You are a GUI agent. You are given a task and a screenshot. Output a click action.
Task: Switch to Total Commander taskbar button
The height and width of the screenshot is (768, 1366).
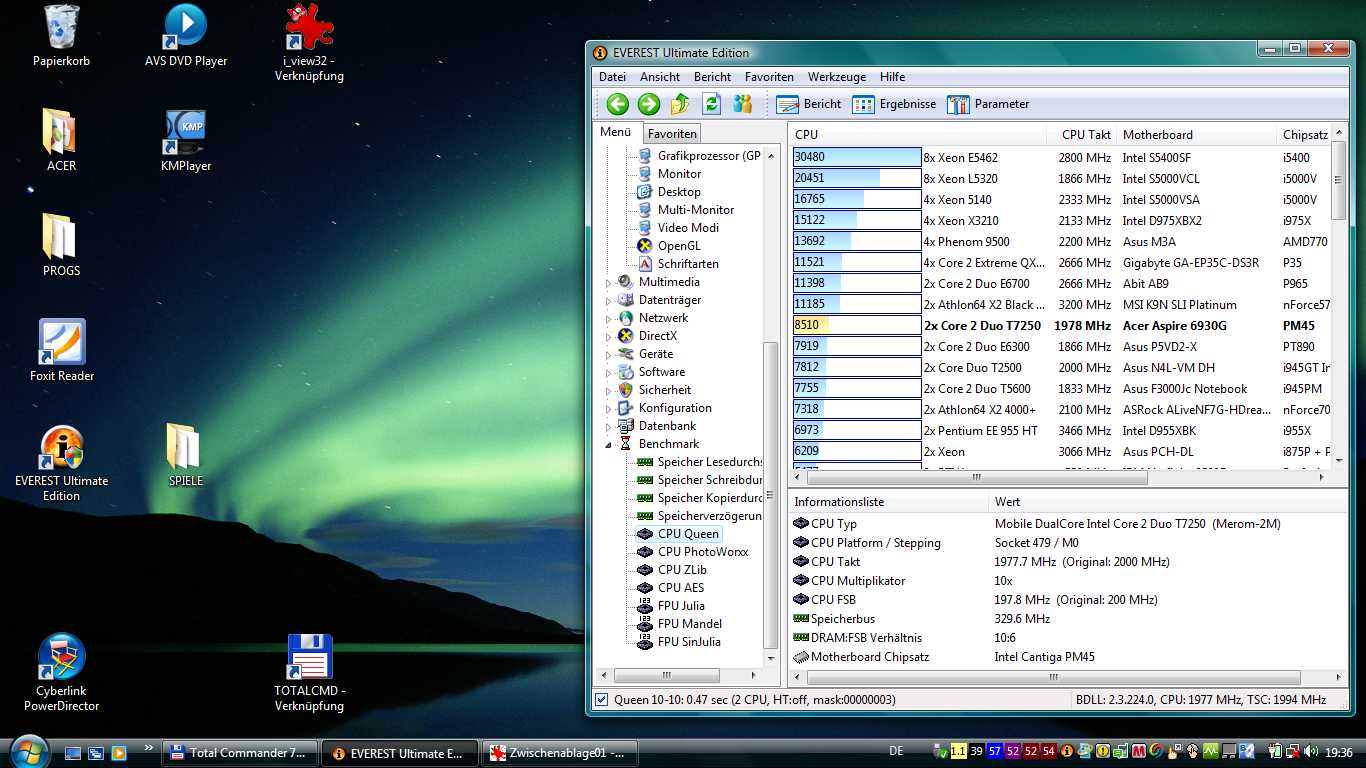click(240, 753)
